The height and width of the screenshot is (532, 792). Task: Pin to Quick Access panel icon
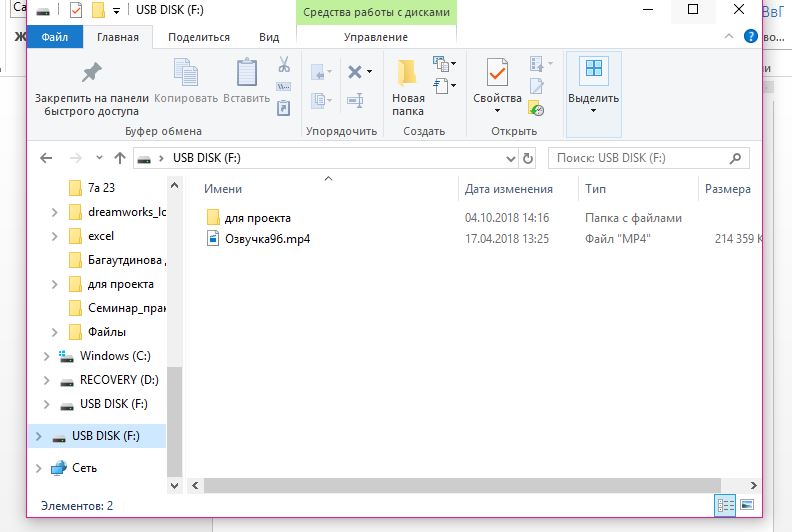coord(91,73)
